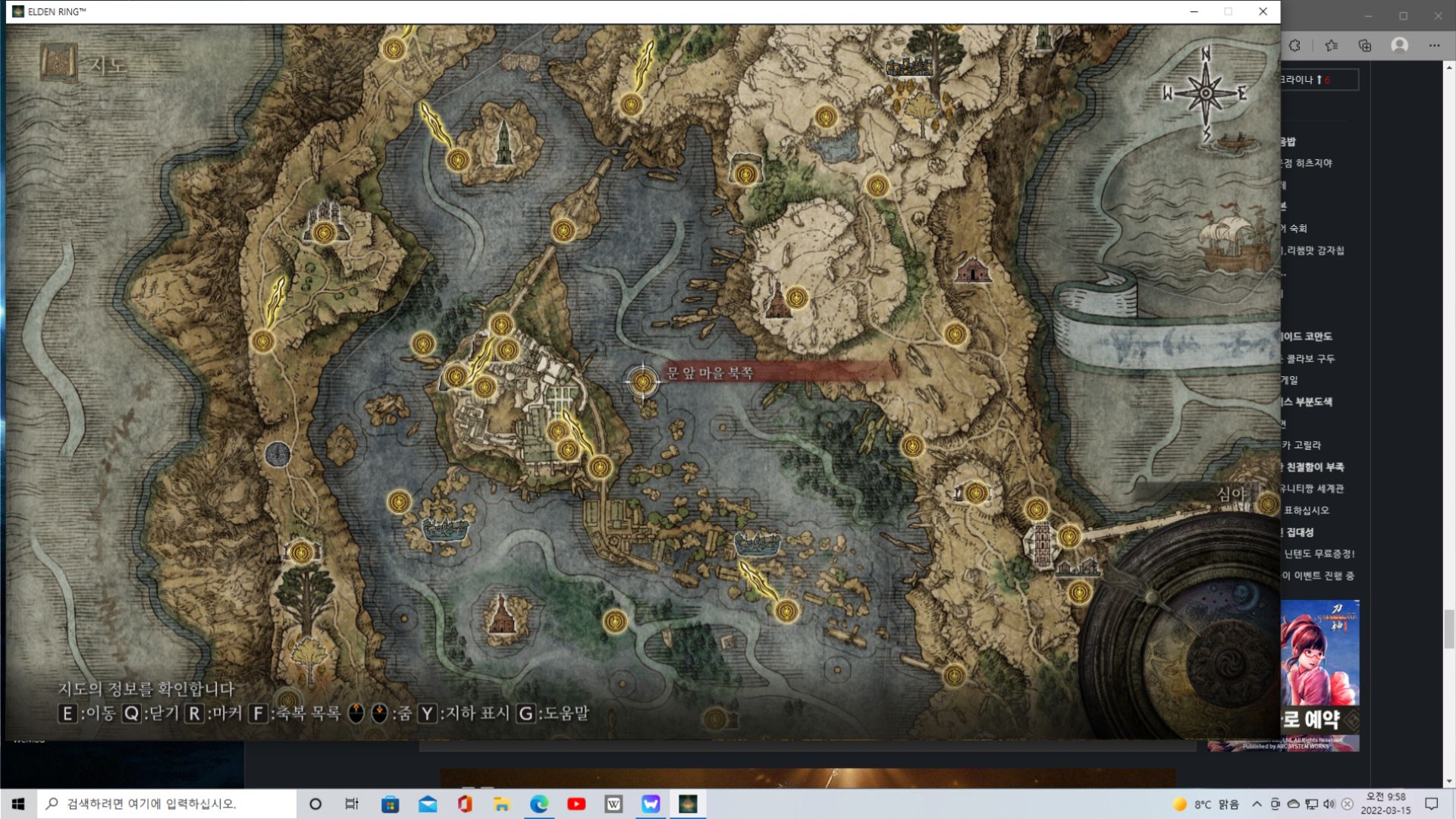Click the E:이동 travel key hint

pyautogui.click(x=87, y=714)
